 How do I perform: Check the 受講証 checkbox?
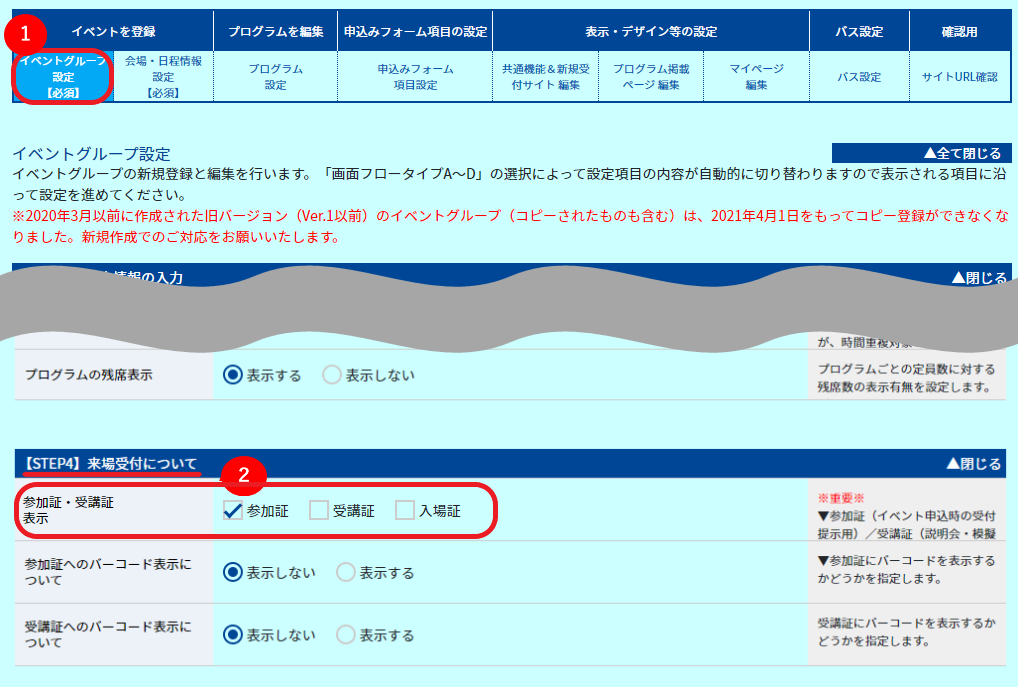[x=319, y=510]
